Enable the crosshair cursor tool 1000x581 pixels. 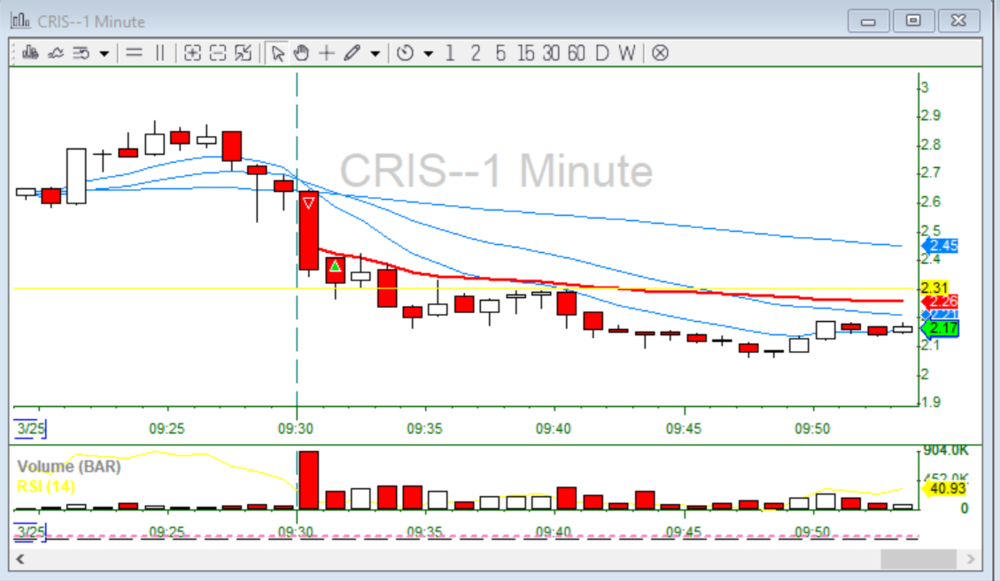pyautogui.click(x=326, y=53)
